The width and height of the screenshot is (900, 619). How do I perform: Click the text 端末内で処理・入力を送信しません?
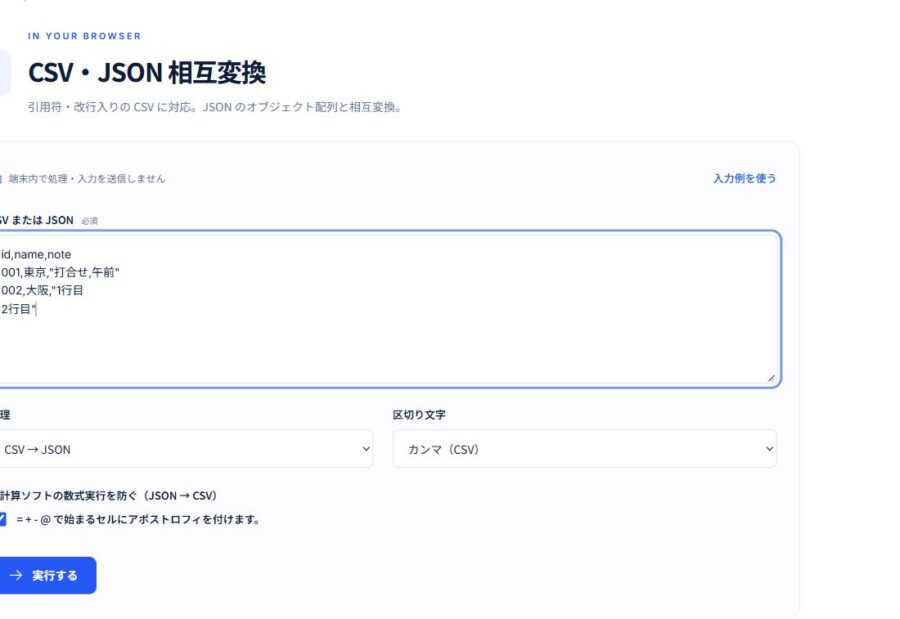87,179
